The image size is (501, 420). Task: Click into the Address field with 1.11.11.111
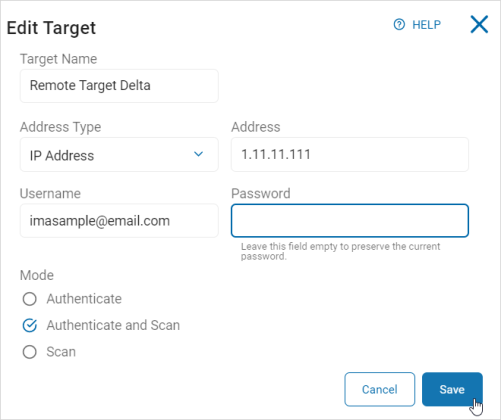point(350,155)
